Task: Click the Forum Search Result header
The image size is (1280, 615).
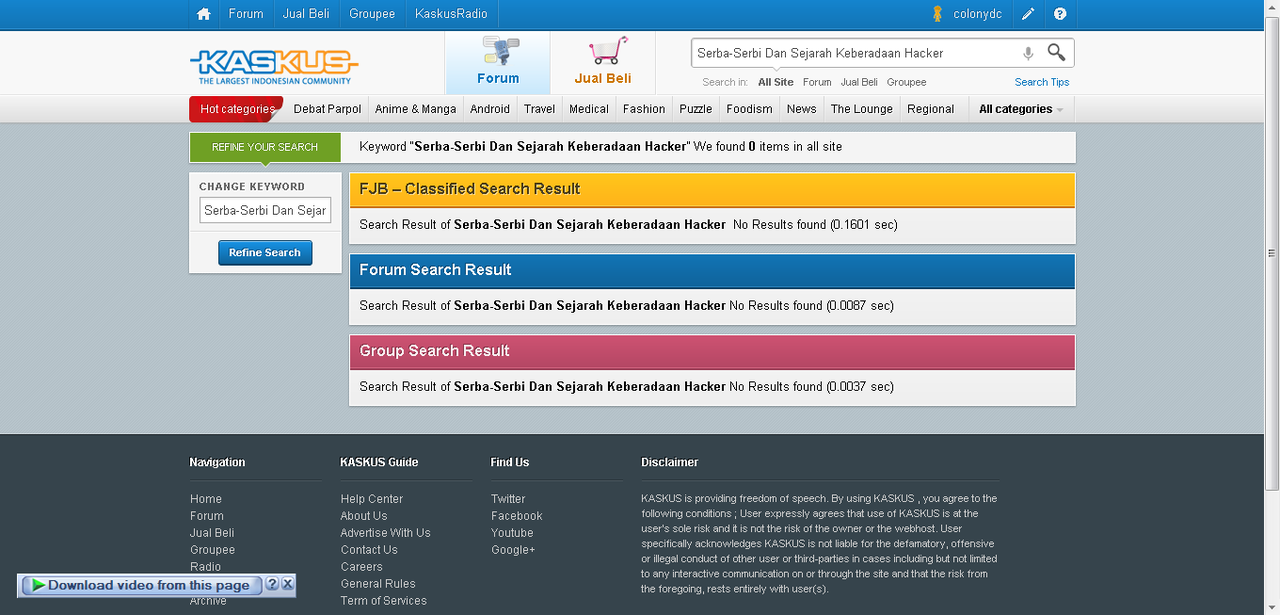Action: pyautogui.click(x=712, y=270)
